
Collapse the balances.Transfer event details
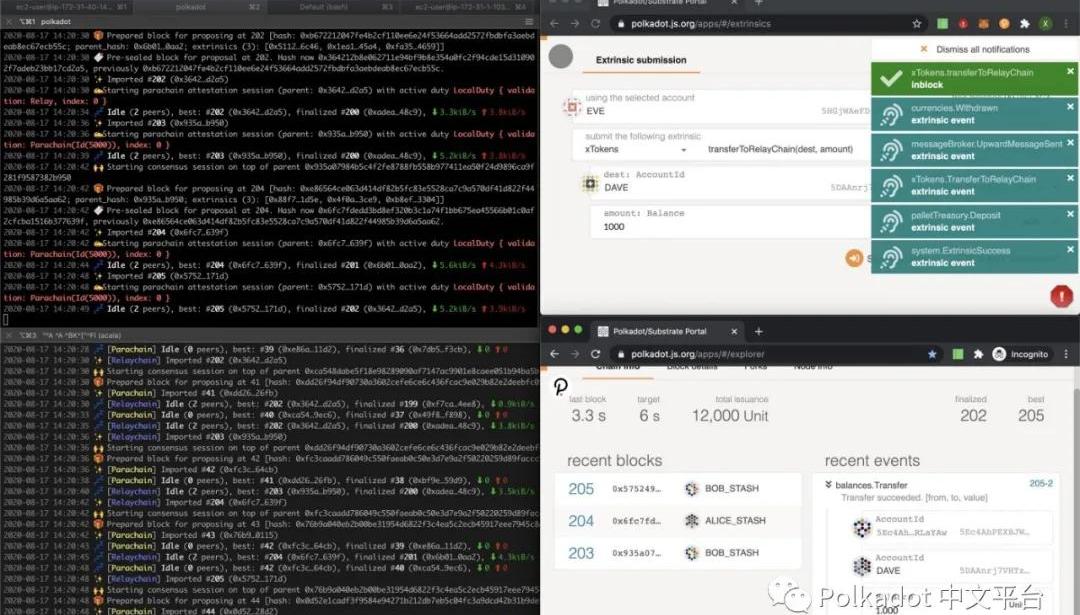(x=829, y=485)
